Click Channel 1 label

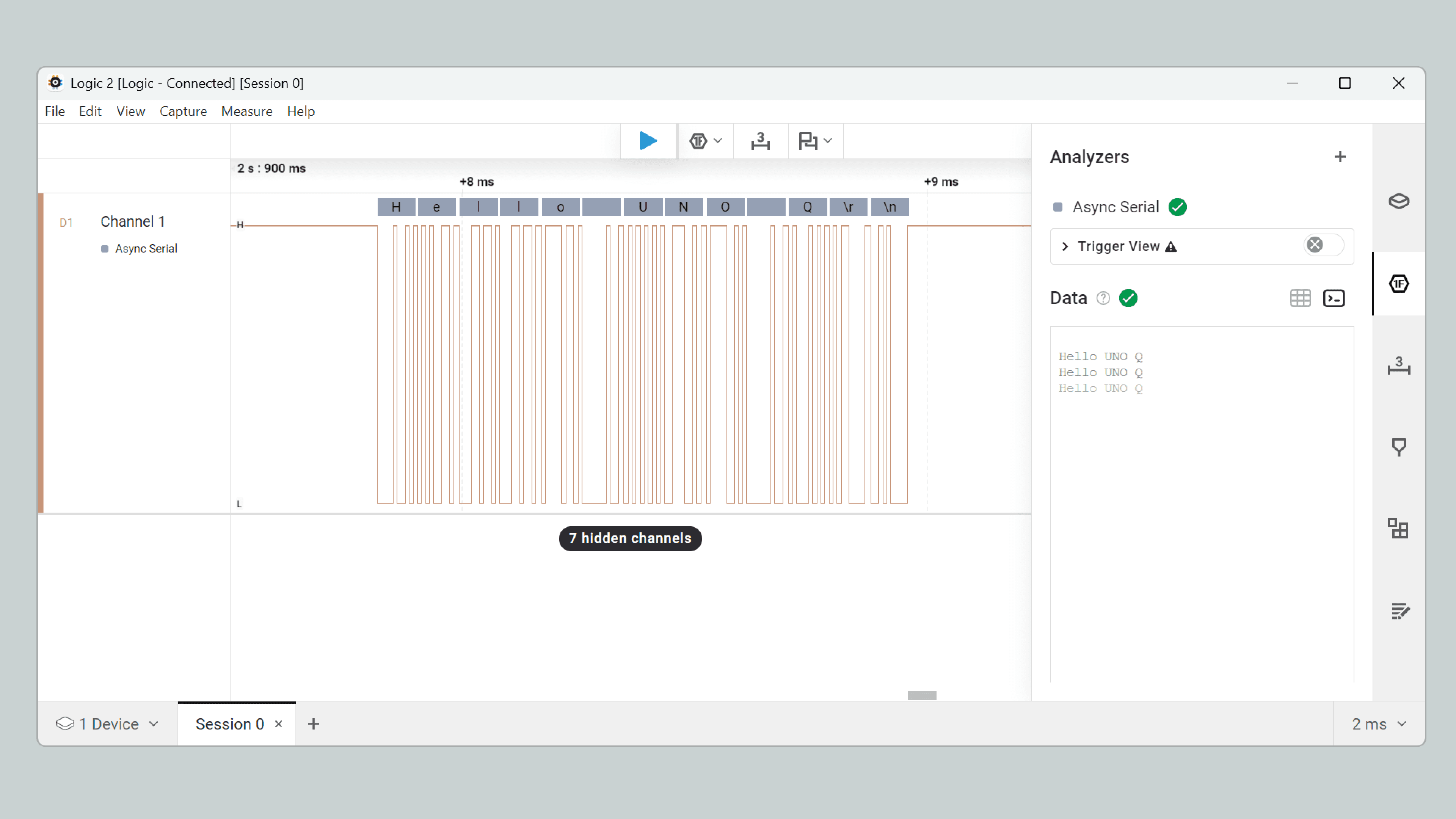[132, 221]
